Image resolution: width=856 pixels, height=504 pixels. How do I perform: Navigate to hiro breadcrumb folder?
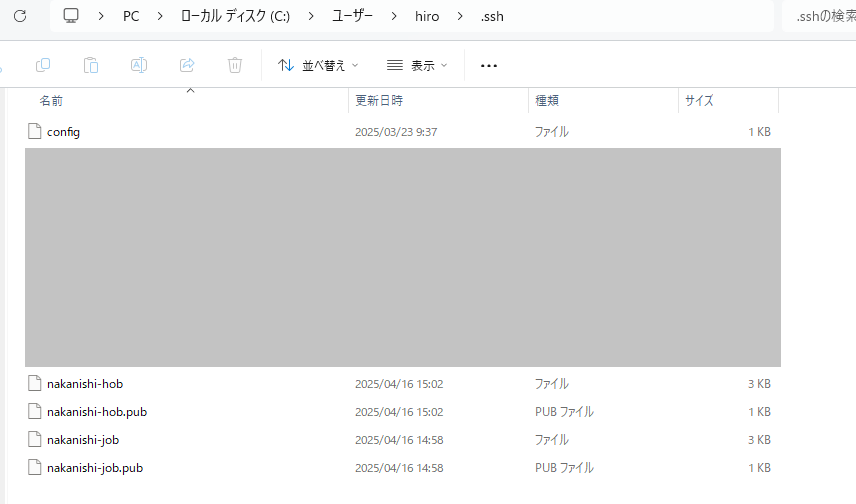tap(427, 16)
